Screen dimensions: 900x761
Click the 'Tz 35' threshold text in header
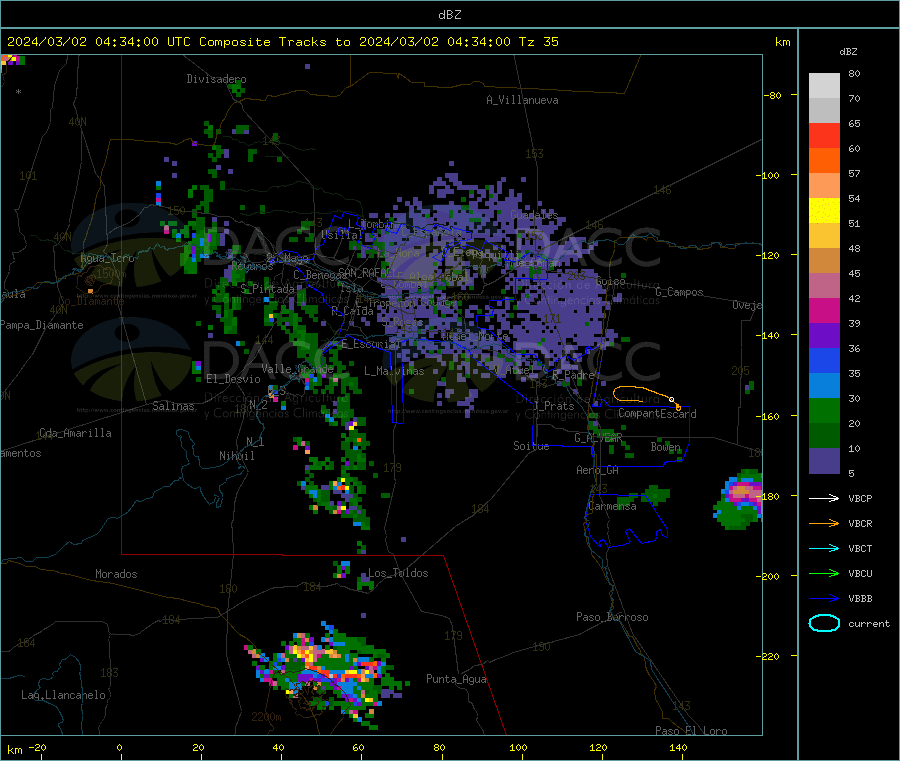coord(538,42)
